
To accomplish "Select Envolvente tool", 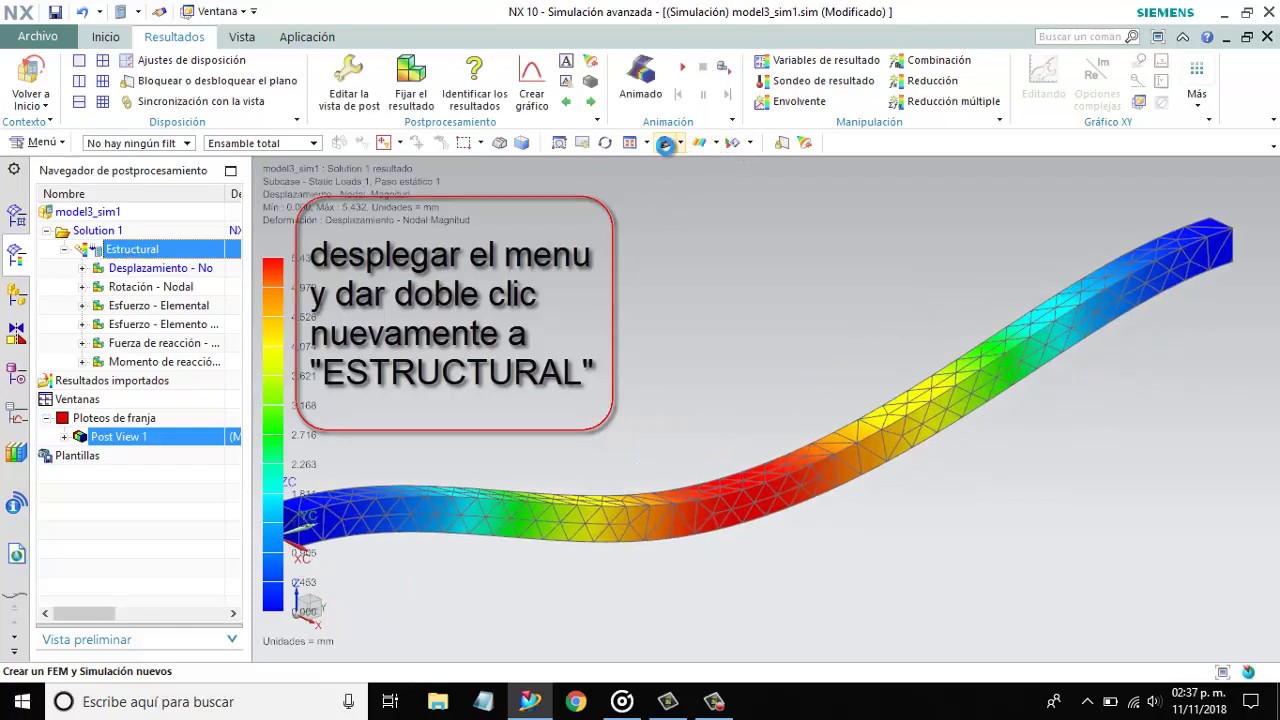I will pos(790,101).
